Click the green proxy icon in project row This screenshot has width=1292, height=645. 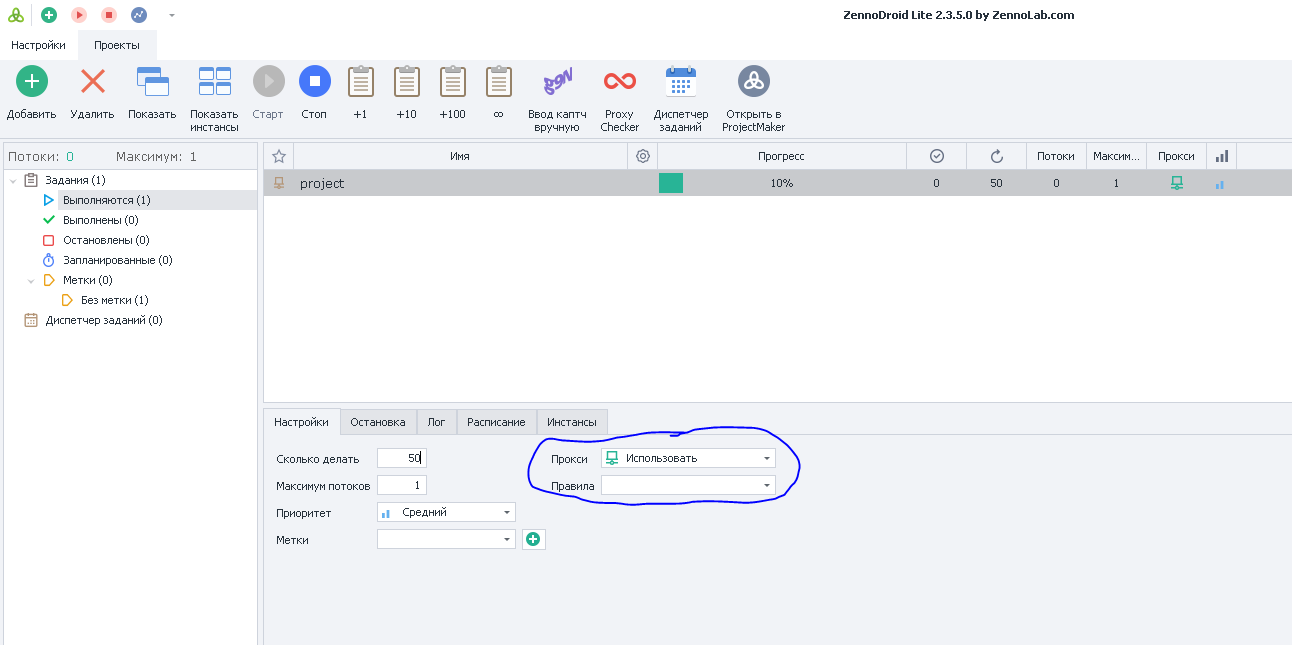coord(1177,183)
